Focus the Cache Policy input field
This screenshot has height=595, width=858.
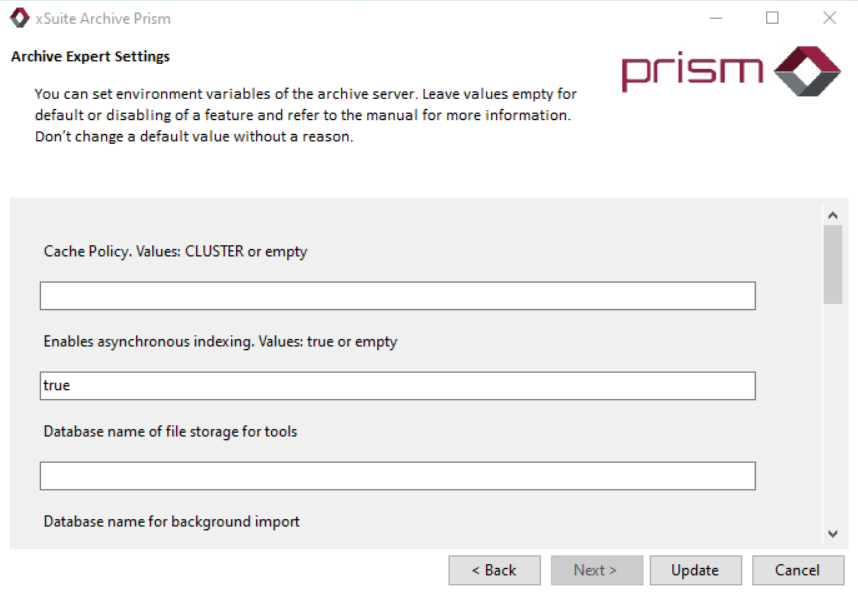pos(397,296)
